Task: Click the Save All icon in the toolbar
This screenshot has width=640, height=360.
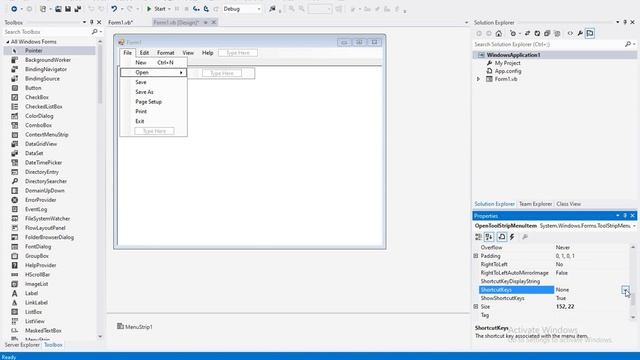Action: (x=78, y=9)
